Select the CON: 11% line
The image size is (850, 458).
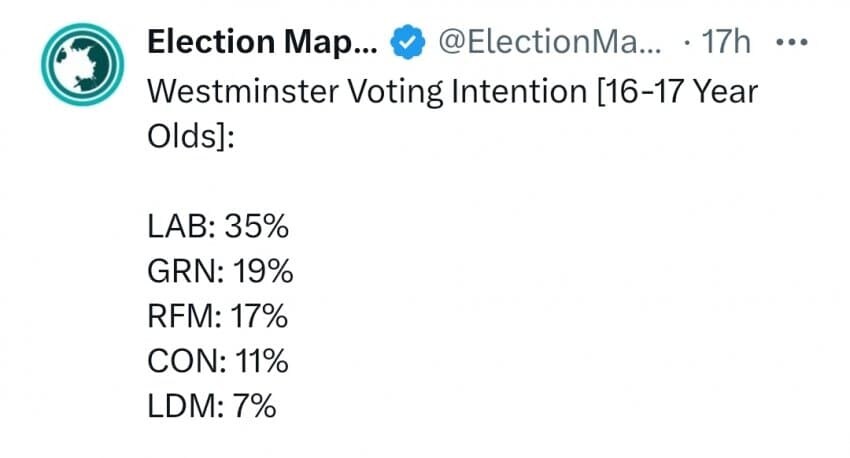click(x=218, y=361)
